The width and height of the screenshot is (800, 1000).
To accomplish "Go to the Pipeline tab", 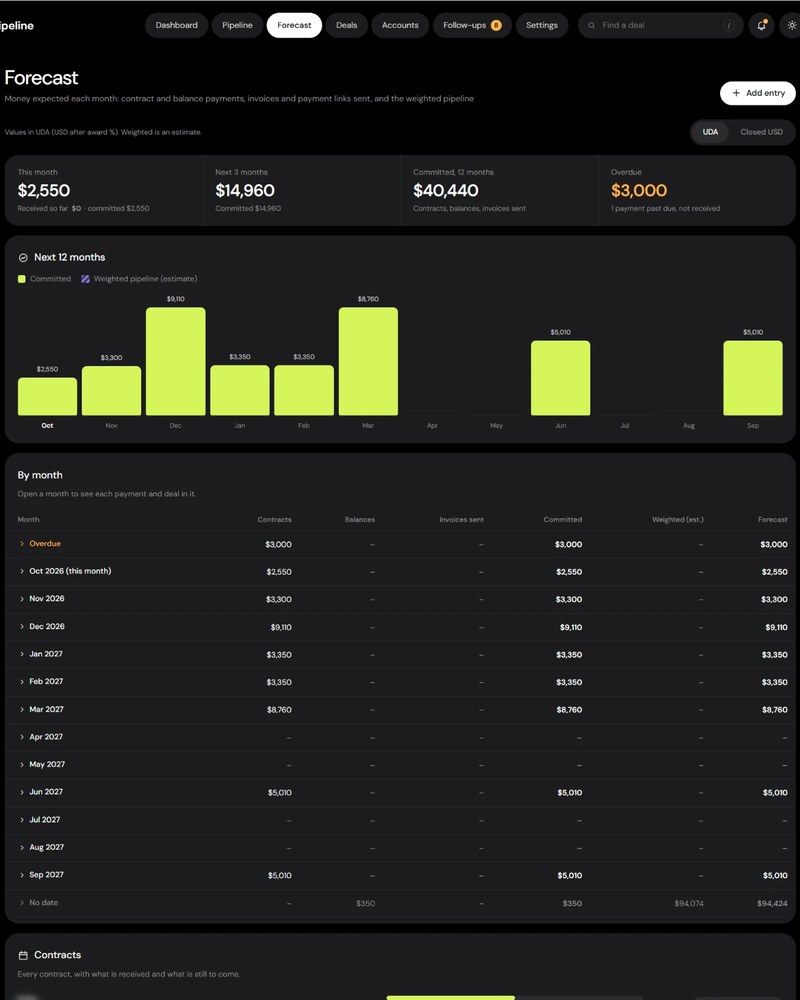I will 237,26.
